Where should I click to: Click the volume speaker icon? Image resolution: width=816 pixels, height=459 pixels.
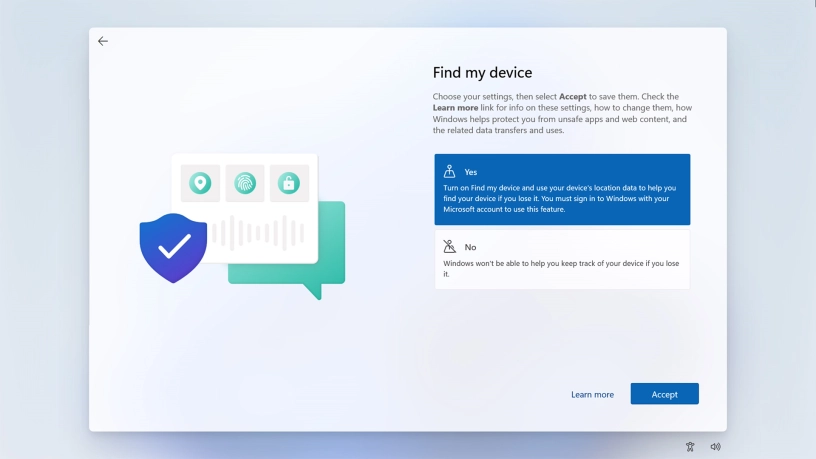click(x=715, y=447)
